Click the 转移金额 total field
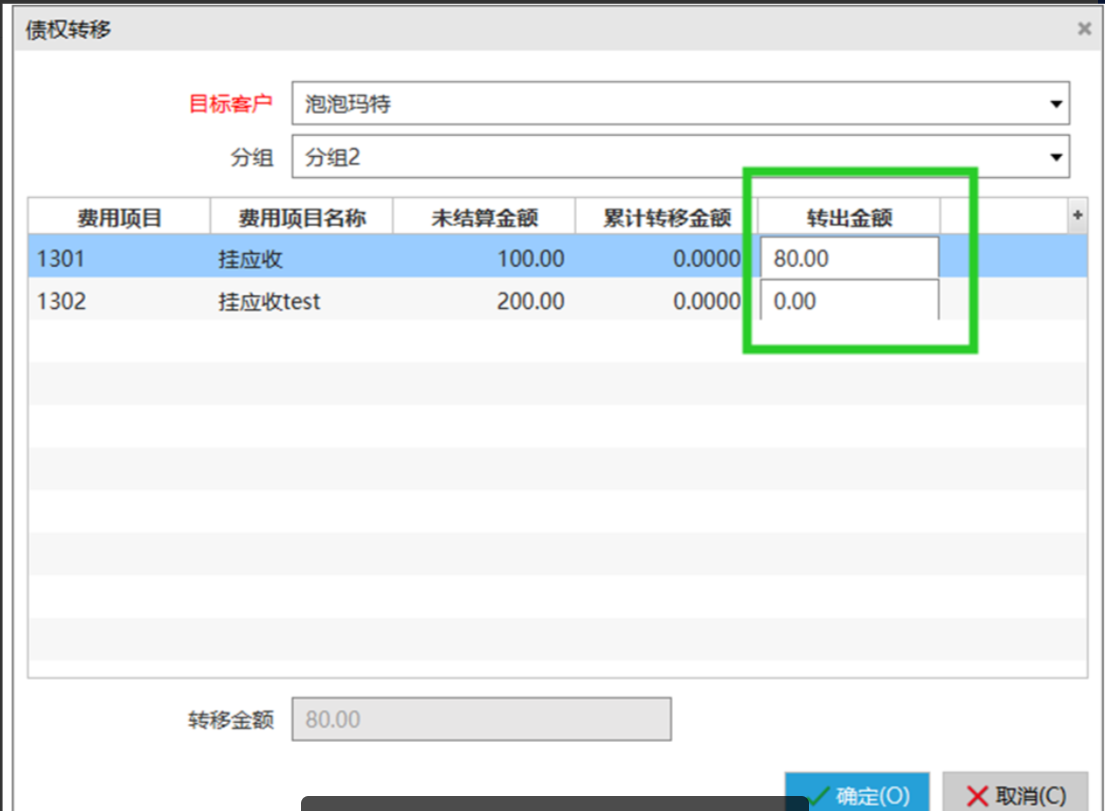Viewport: 1105px width, 811px height. point(481,720)
